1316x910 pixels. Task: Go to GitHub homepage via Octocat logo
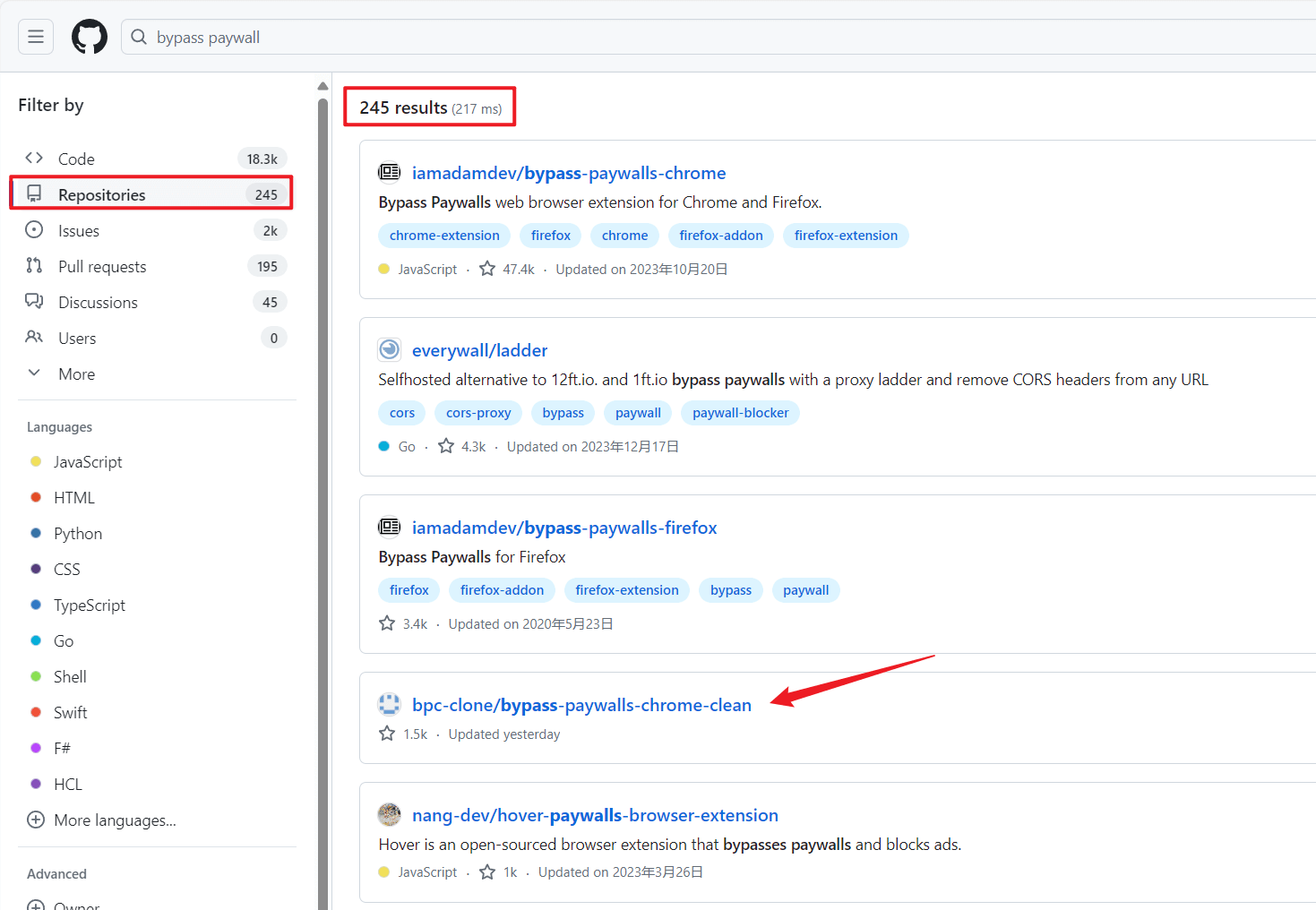point(90,37)
